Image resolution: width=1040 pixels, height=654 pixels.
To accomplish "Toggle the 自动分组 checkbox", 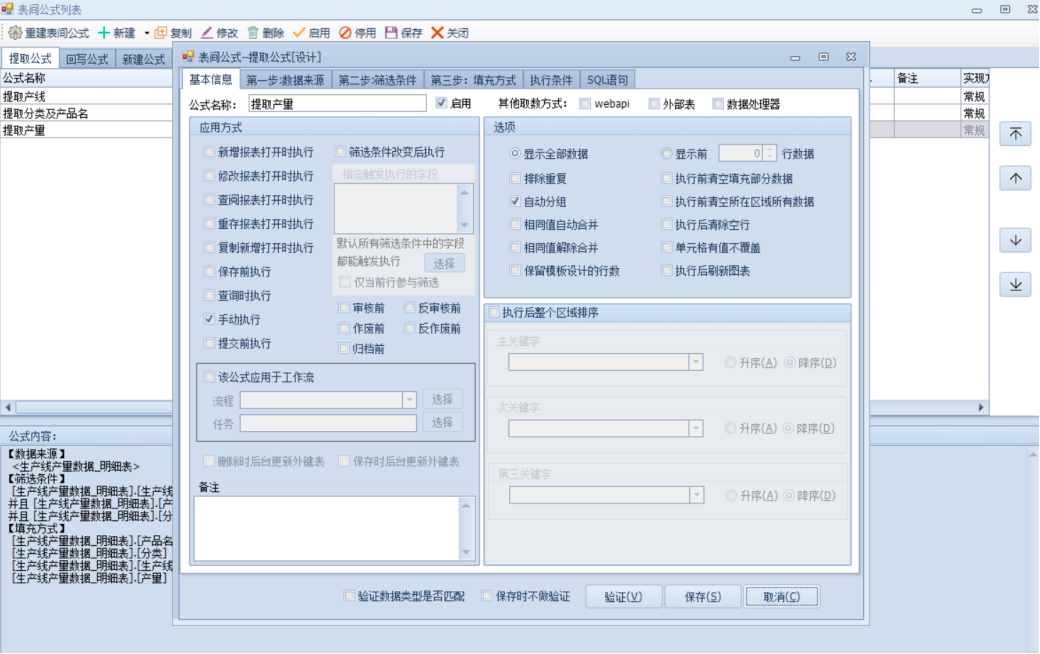I will 516,202.
